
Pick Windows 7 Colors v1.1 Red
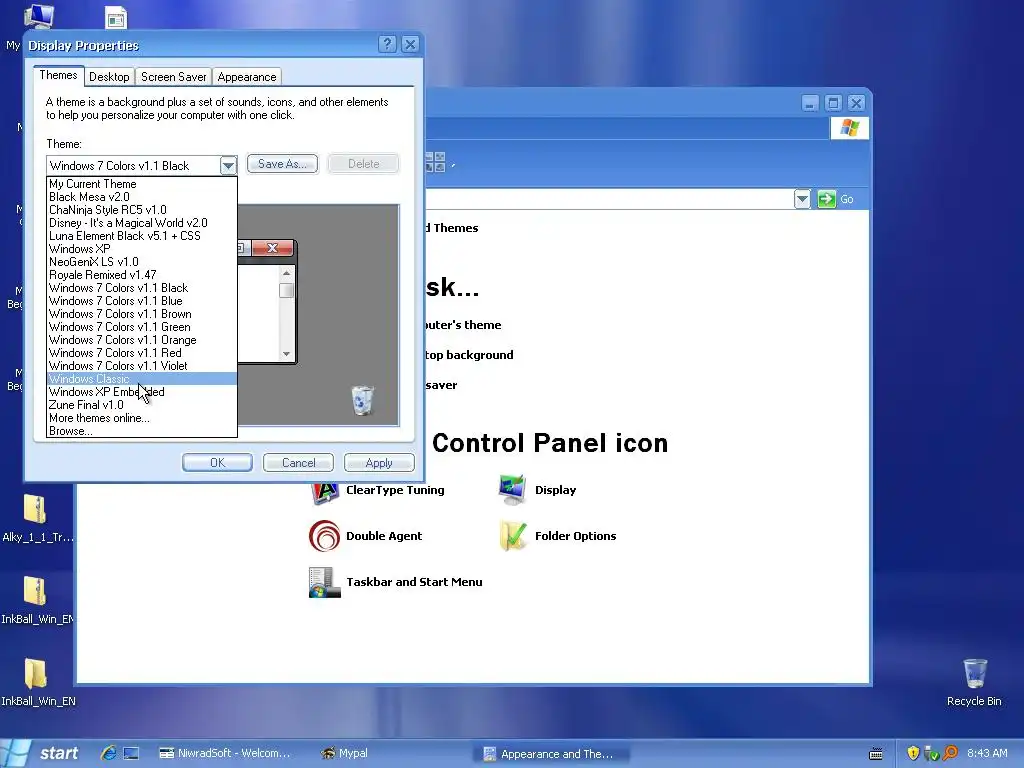142,353
